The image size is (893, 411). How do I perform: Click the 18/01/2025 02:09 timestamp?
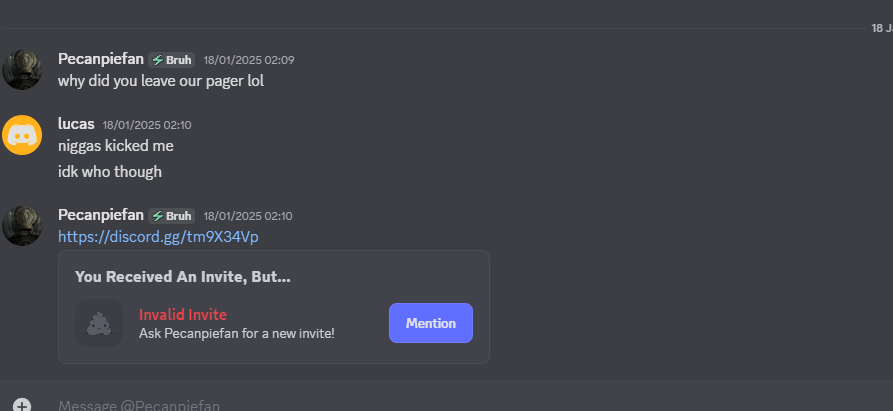point(249,60)
